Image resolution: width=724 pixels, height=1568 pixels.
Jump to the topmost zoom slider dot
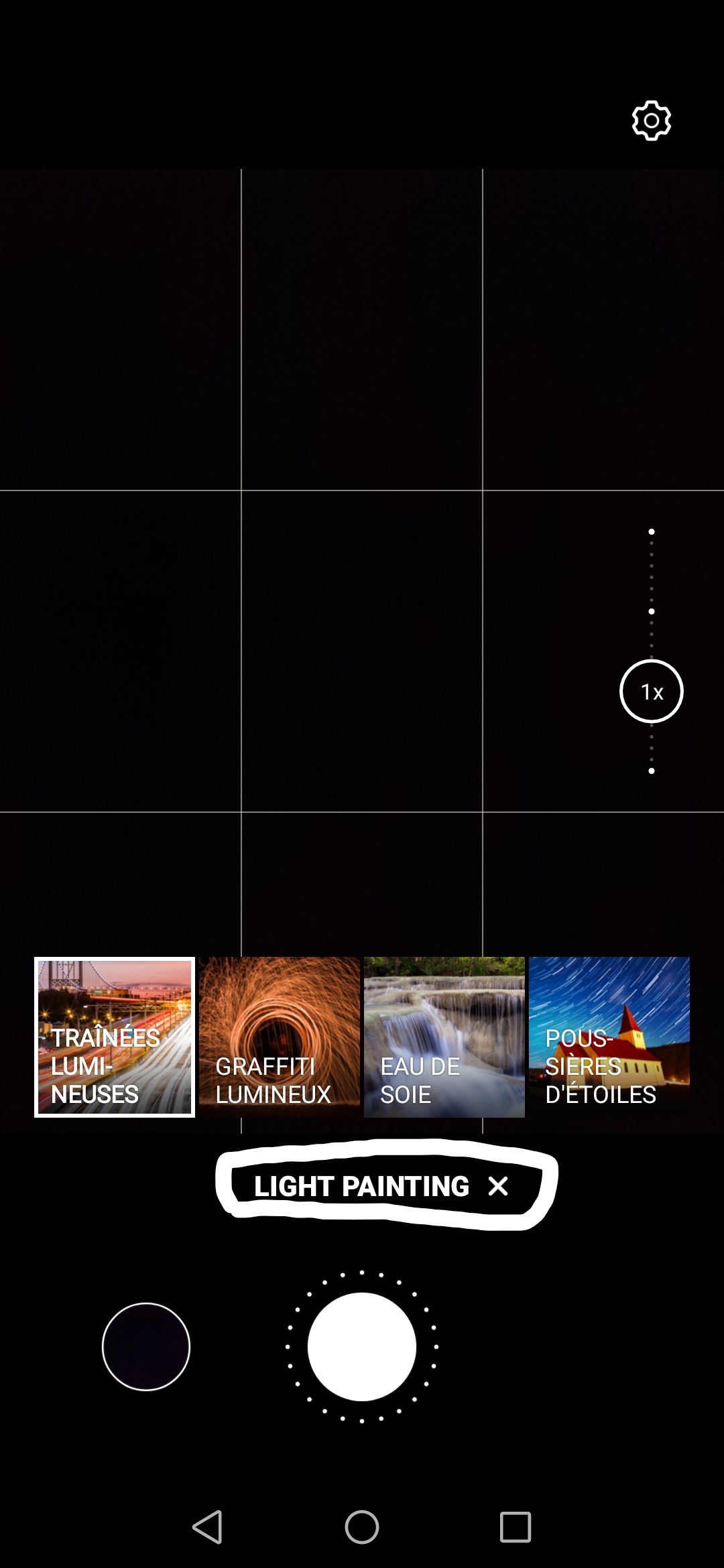[x=651, y=532]
